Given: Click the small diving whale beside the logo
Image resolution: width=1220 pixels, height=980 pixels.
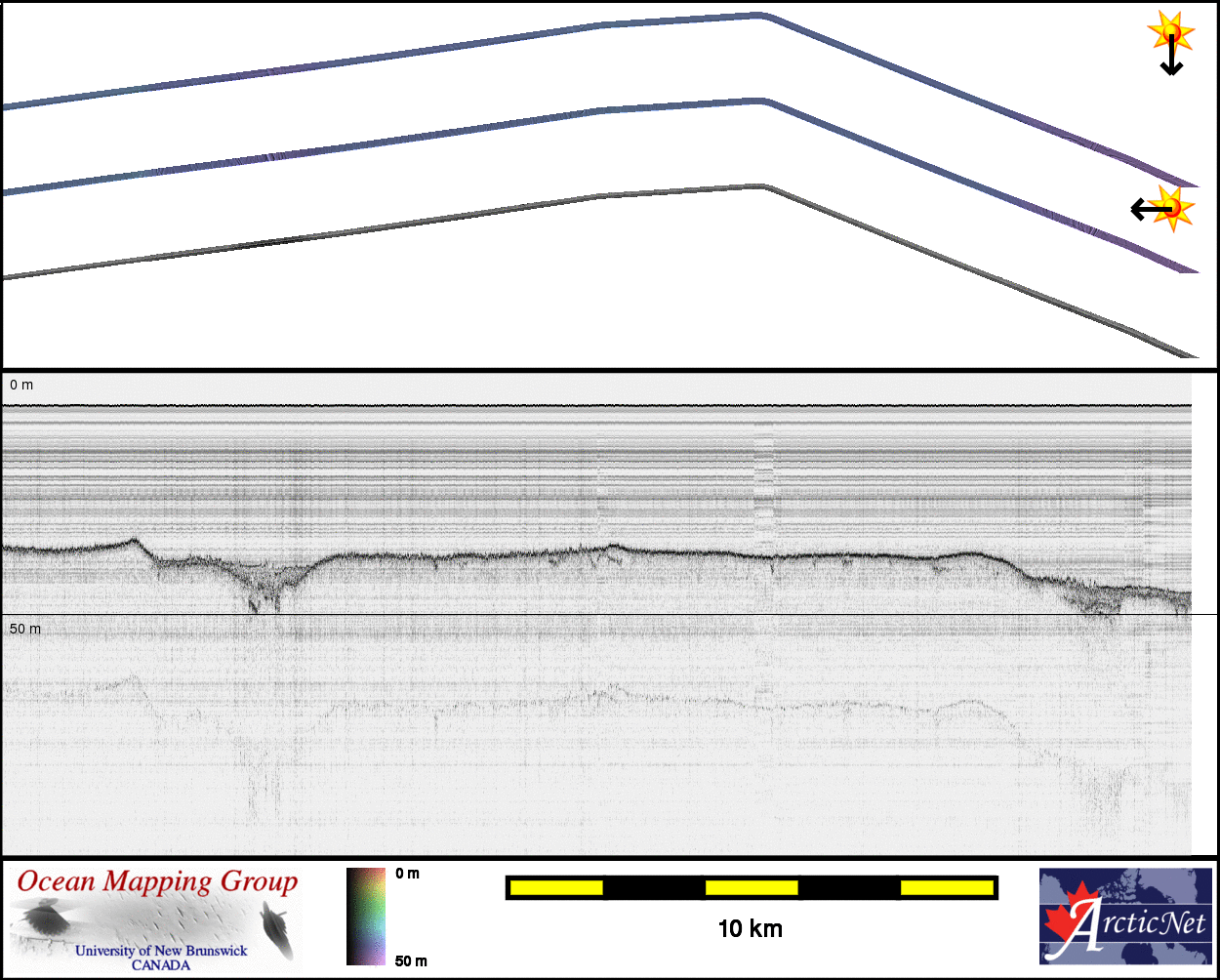Looking at the screenshot, I should (276, 928).
